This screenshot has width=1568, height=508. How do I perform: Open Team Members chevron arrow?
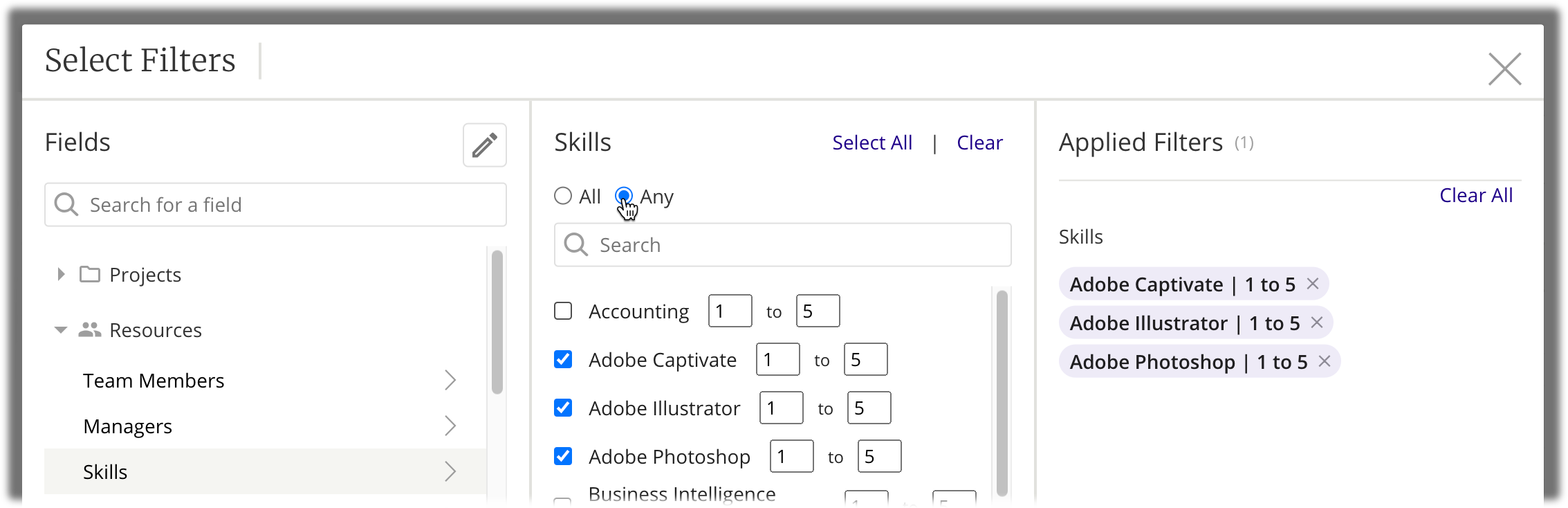coord(450,380)
